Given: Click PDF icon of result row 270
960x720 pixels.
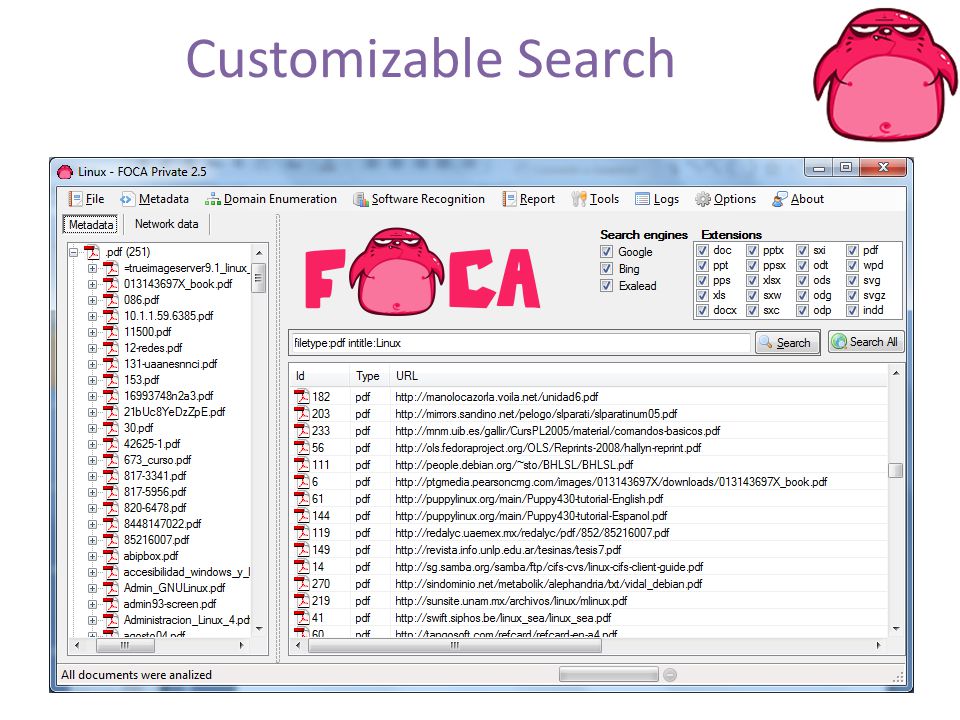Looking at the screenshot, I should click(301, 584).
